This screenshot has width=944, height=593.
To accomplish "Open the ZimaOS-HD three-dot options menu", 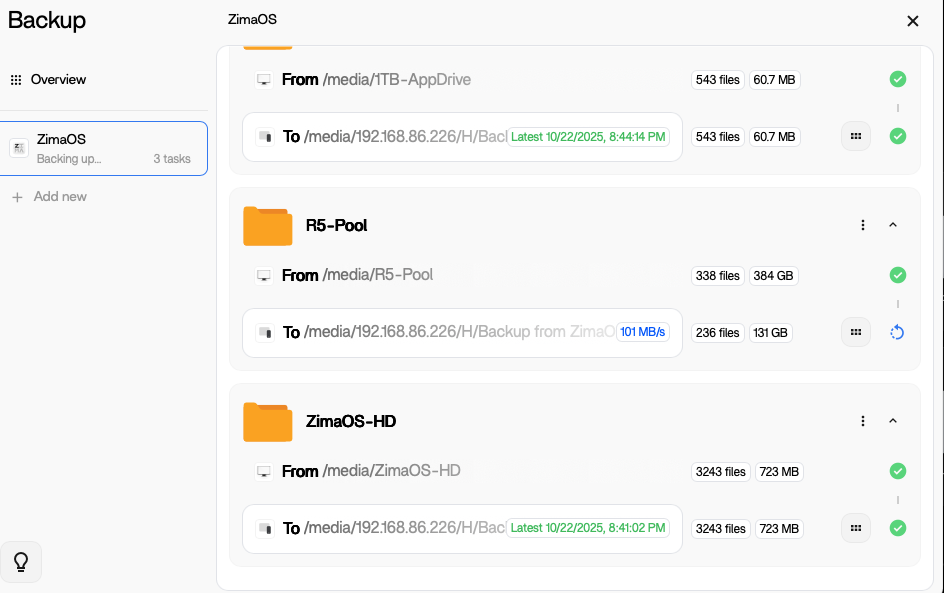I will (863, 421).
